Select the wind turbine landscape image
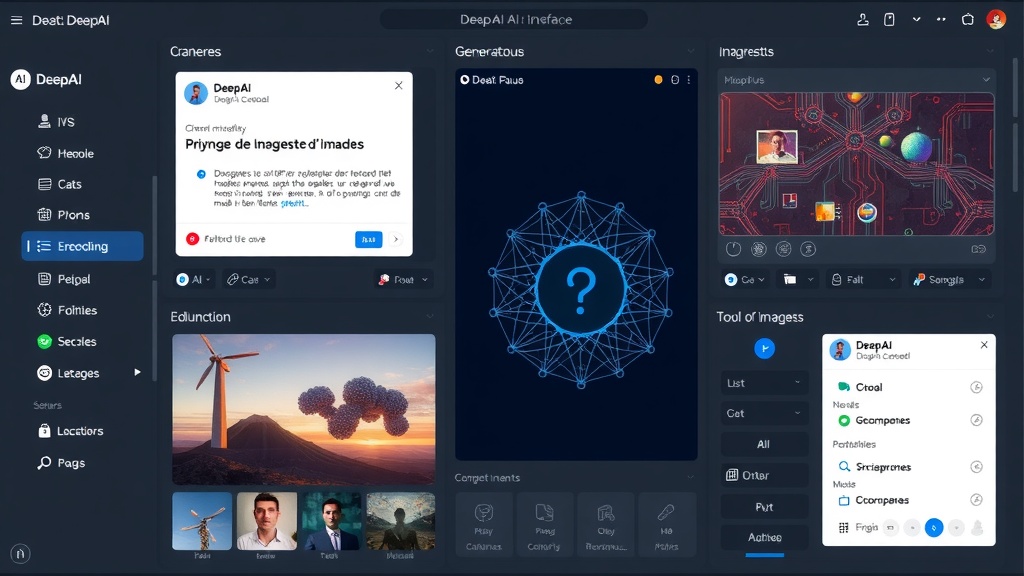The width and height of the screenshot is (1024, 576). pyautogui.click(x=304, y=410)
